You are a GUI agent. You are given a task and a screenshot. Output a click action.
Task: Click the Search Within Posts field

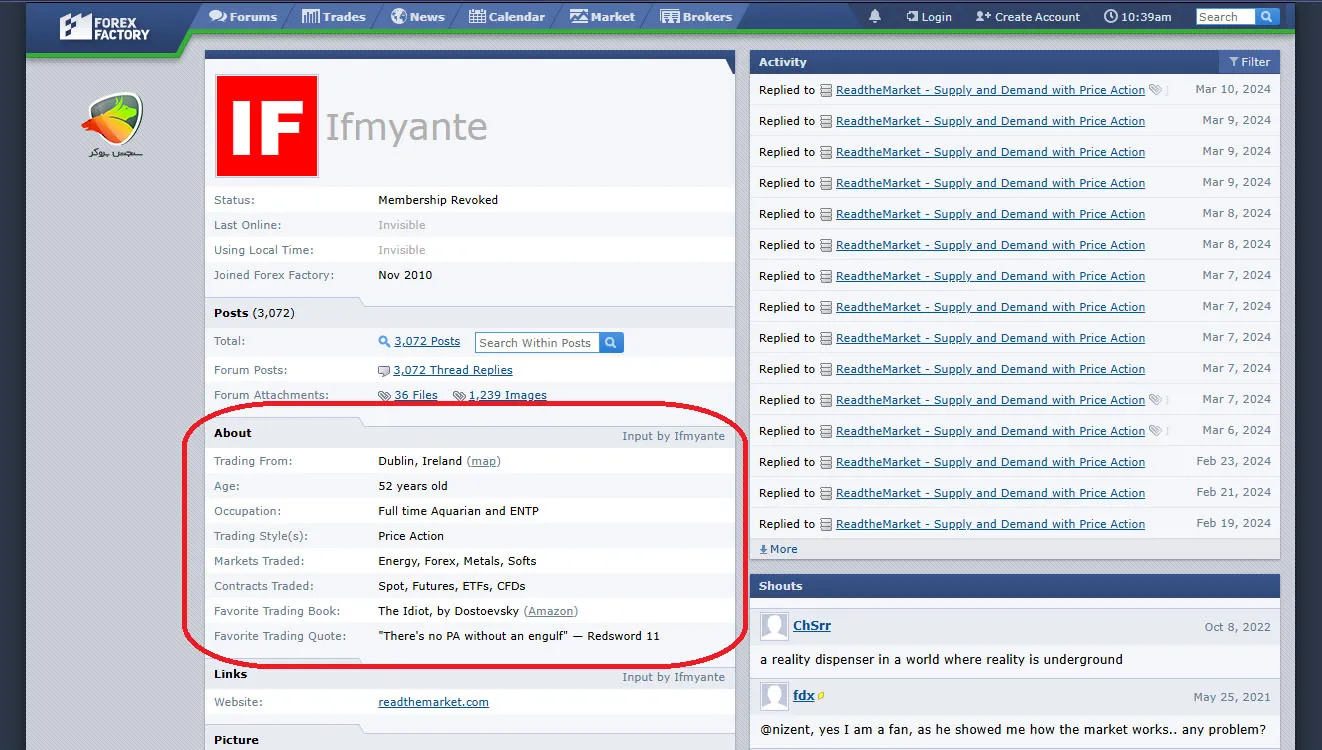535,343
